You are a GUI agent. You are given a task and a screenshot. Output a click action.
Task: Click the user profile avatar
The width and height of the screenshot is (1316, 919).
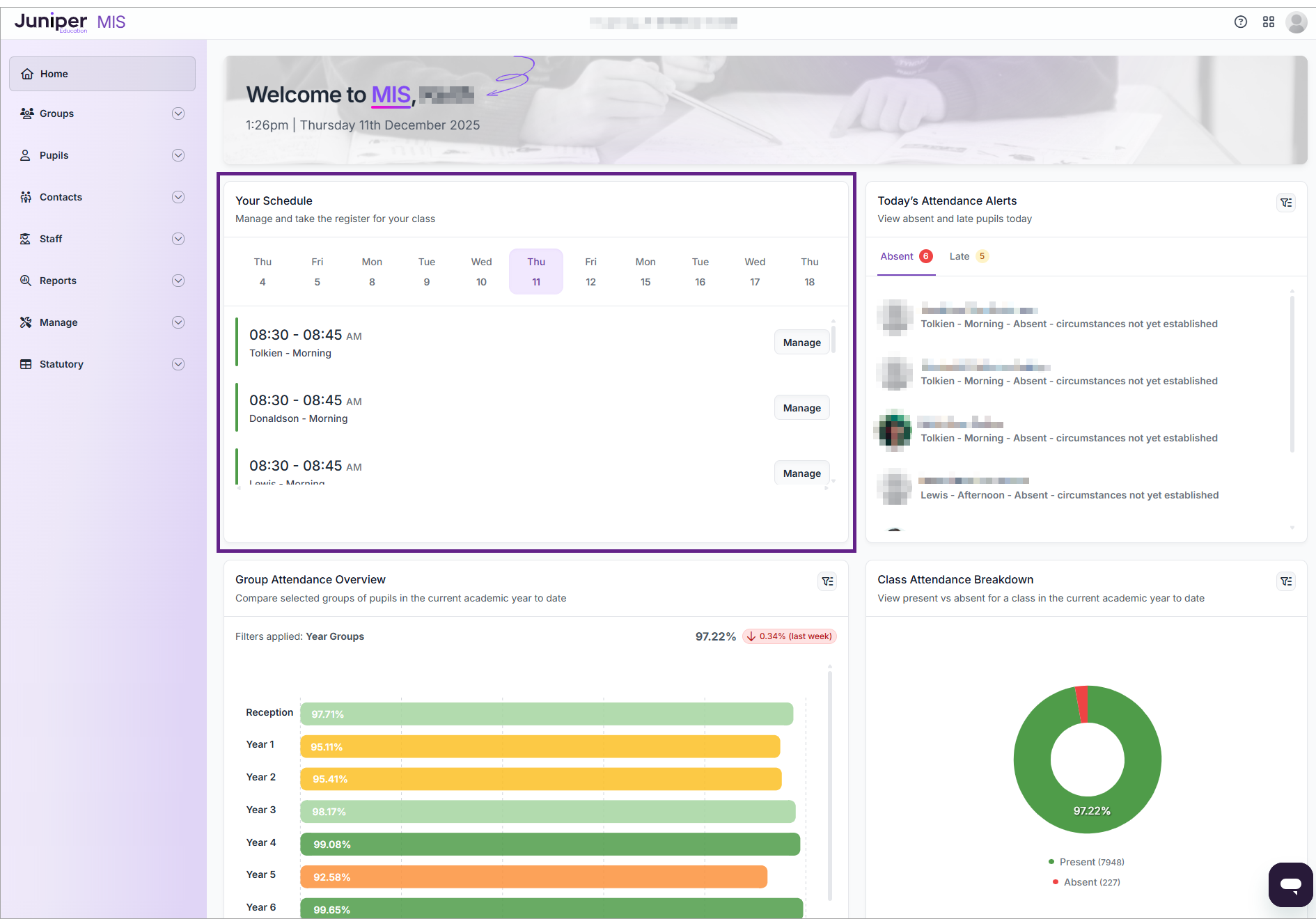click(x=1296, y=22)
